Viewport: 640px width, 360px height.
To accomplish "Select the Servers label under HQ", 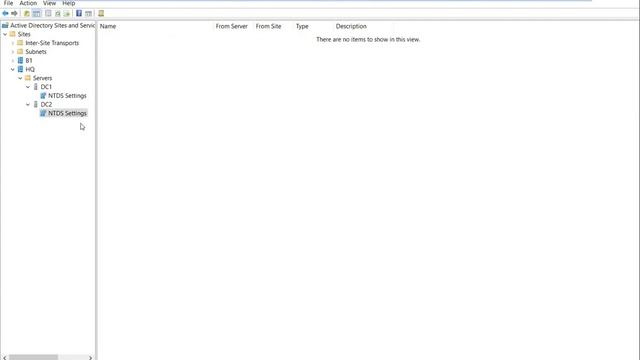I will click(42, 78).
